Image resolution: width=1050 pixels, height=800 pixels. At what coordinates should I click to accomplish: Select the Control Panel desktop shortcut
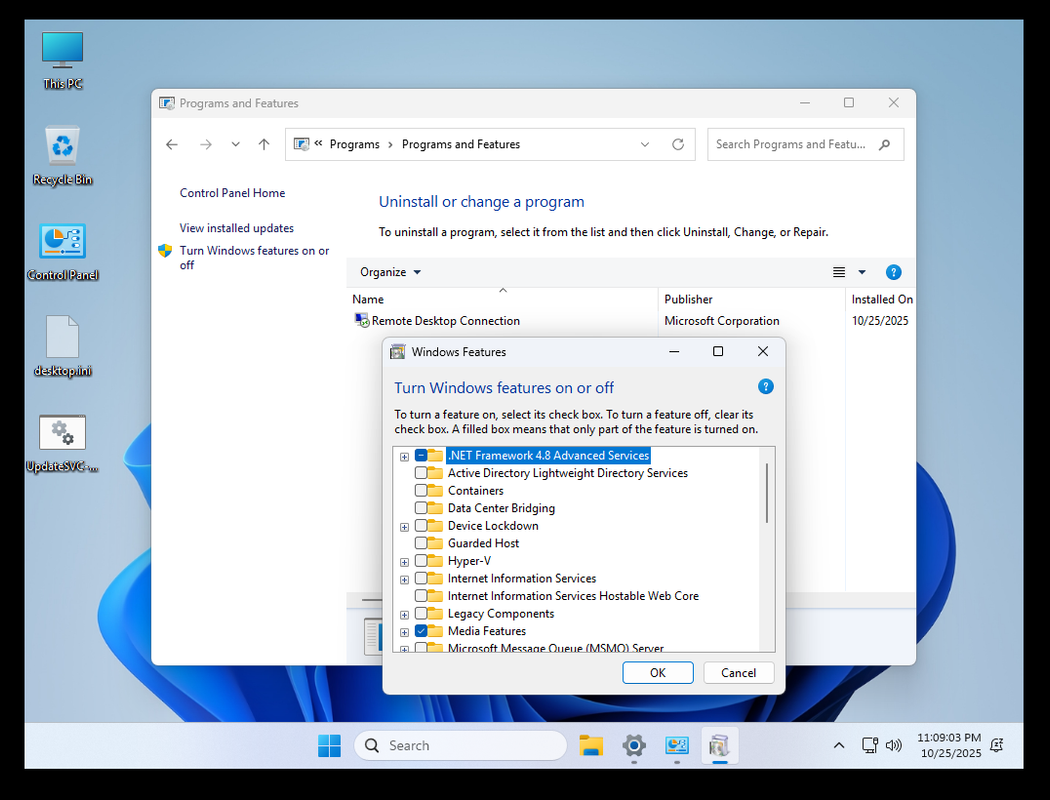(x=62, y=251)
